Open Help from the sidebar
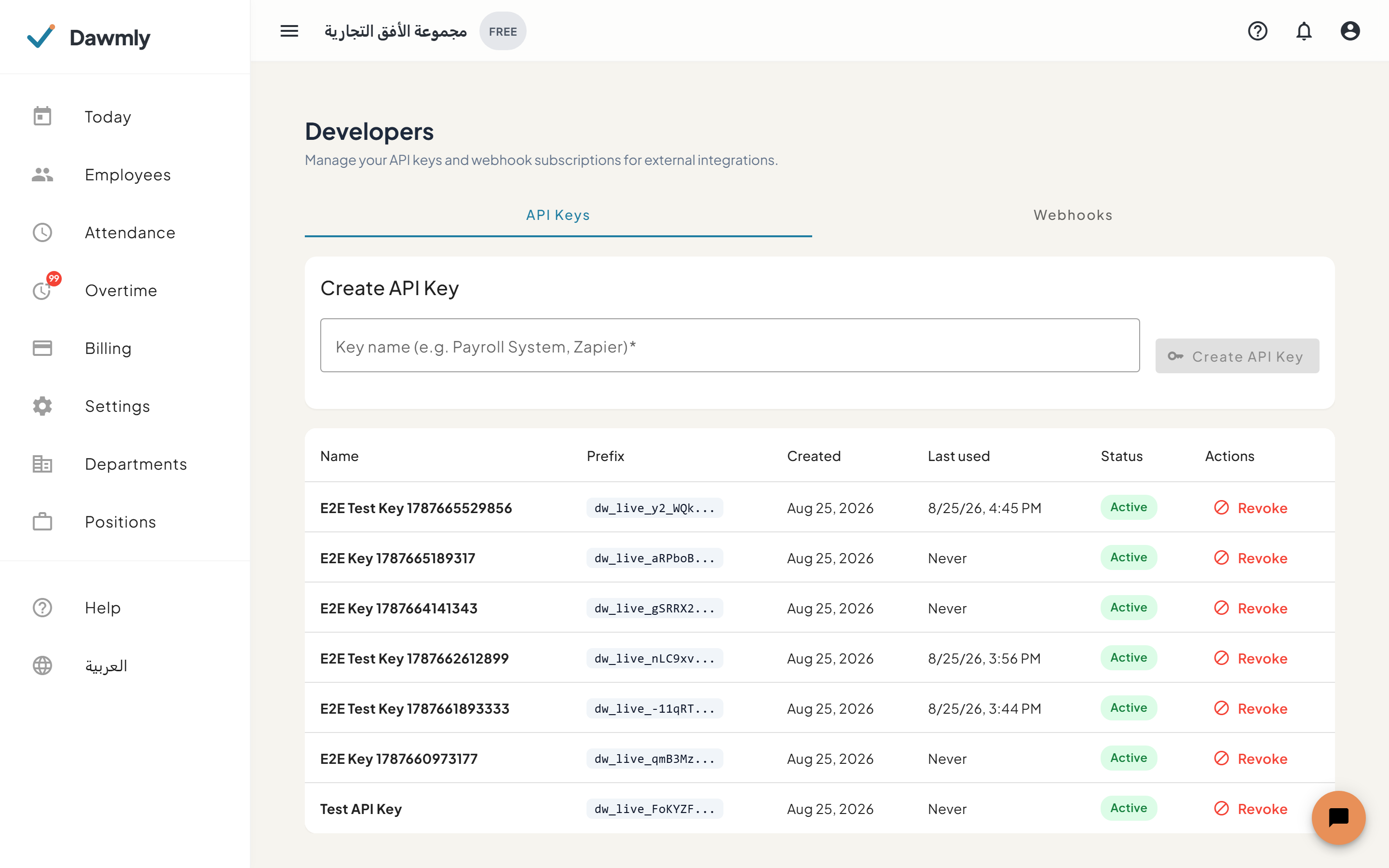Screen dimensions: 1389x868 click(103, 608)
